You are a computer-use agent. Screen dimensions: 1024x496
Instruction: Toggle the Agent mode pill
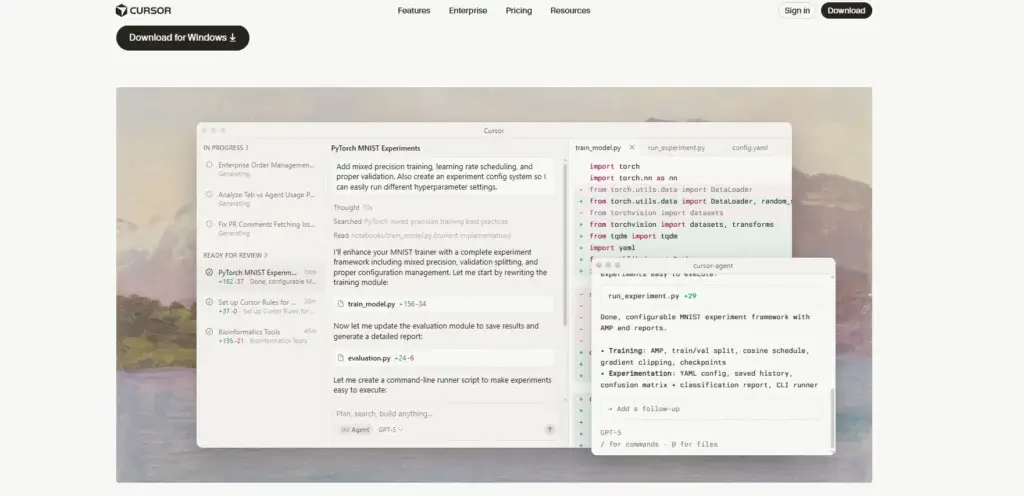[x=355, y=429]
